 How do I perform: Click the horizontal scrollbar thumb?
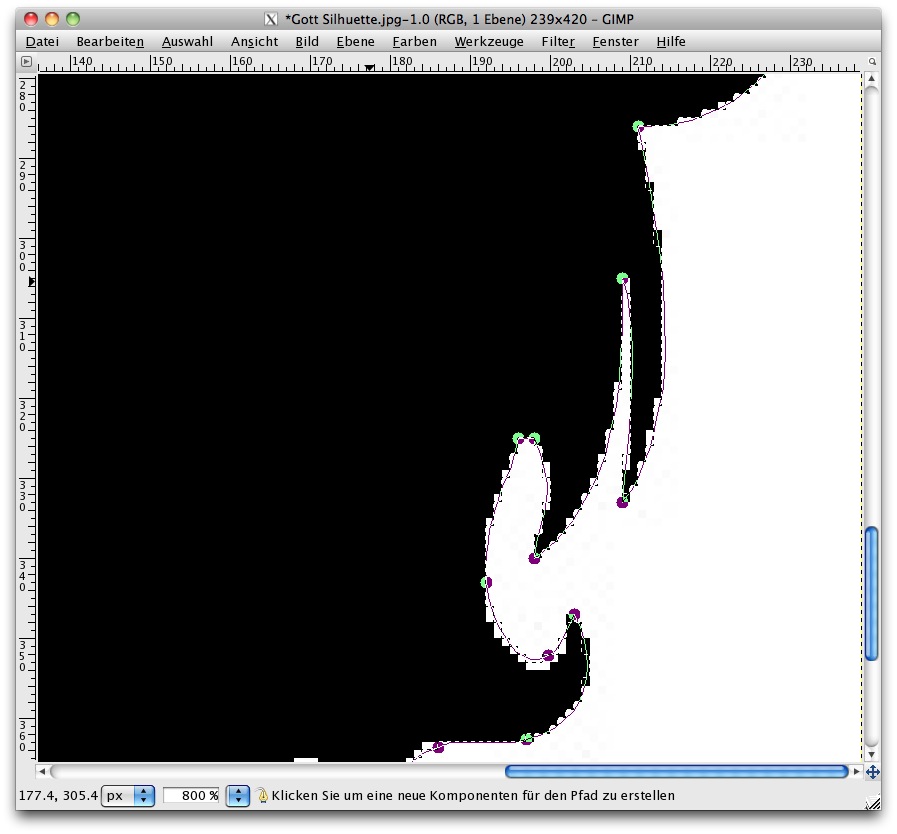pyautogui.click(x=676, y=772)
